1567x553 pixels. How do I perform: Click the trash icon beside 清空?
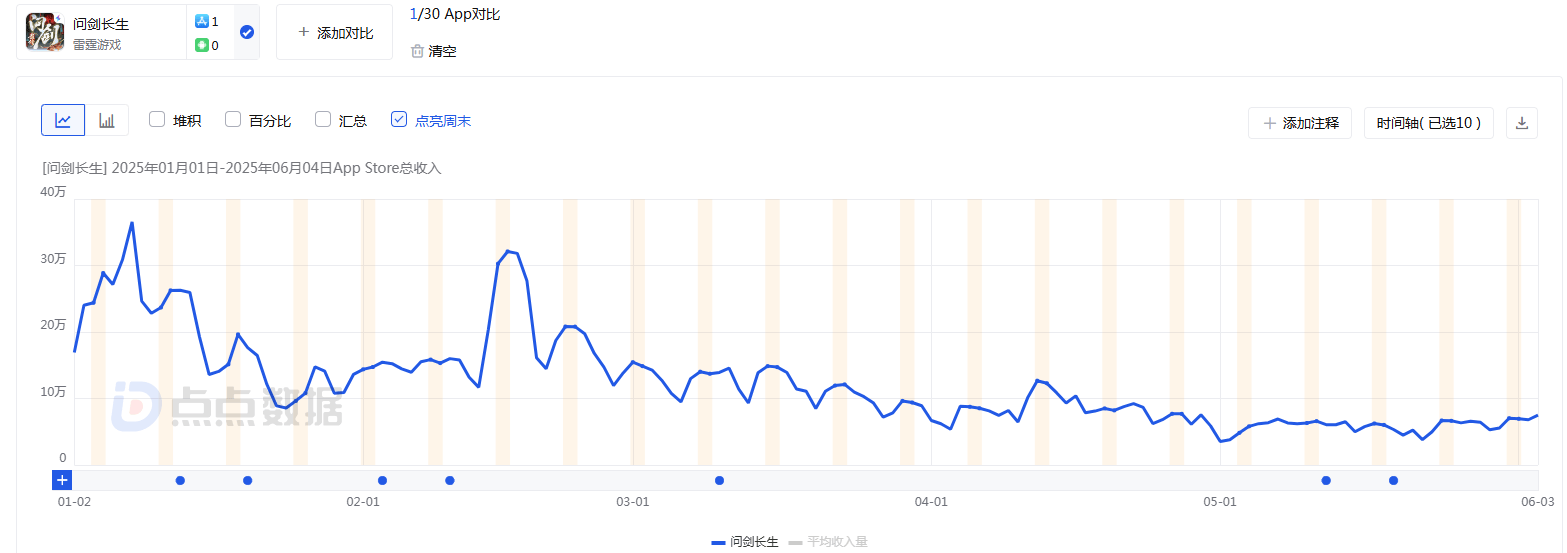[x=417, y=51]
